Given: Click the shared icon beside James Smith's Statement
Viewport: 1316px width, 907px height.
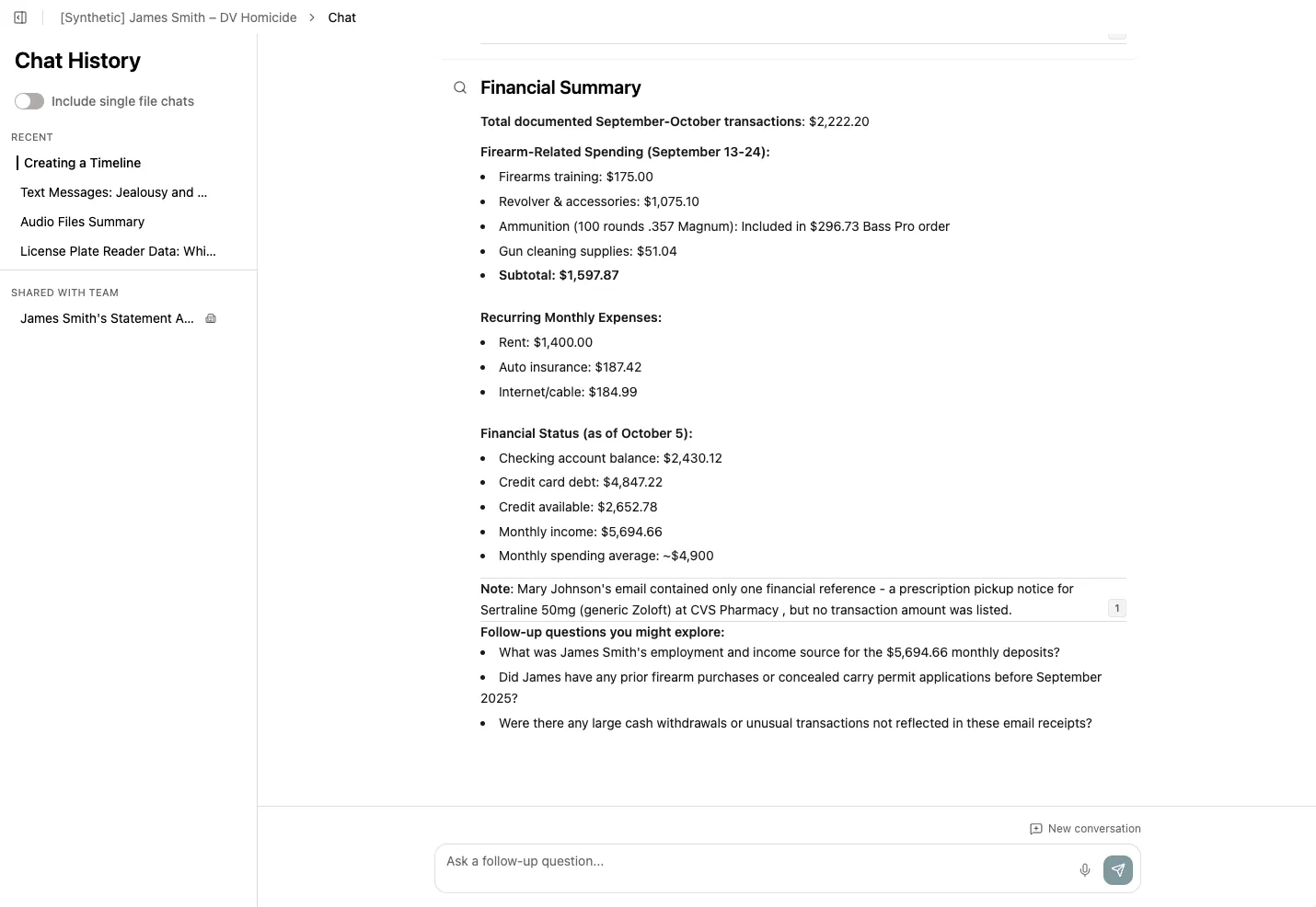Looking at the screenshot, I should click(211, 318).
